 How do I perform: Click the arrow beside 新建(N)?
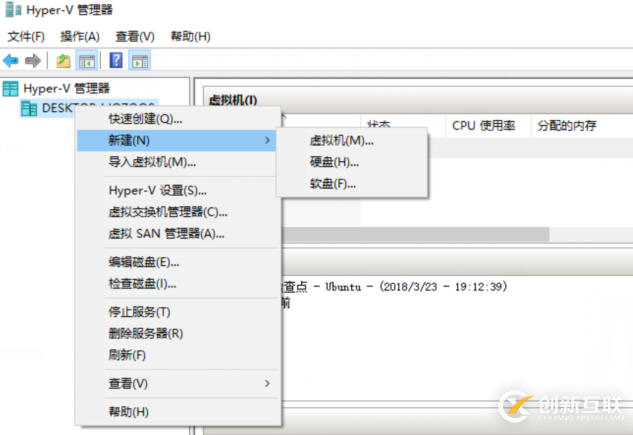[267, 140]
